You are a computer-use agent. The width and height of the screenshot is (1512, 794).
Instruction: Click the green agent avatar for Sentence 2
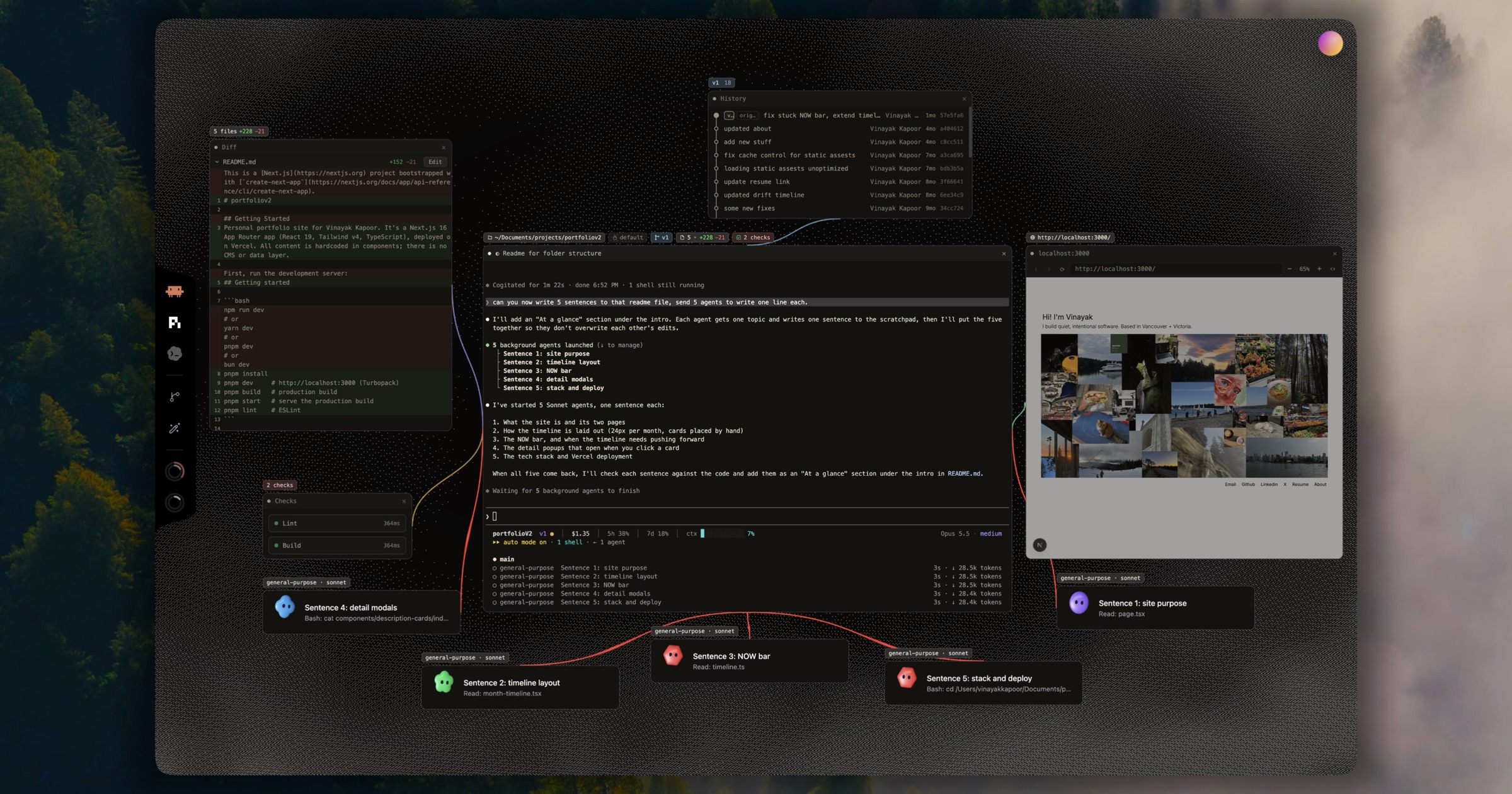pyautogui.click(x=444, y=682)
